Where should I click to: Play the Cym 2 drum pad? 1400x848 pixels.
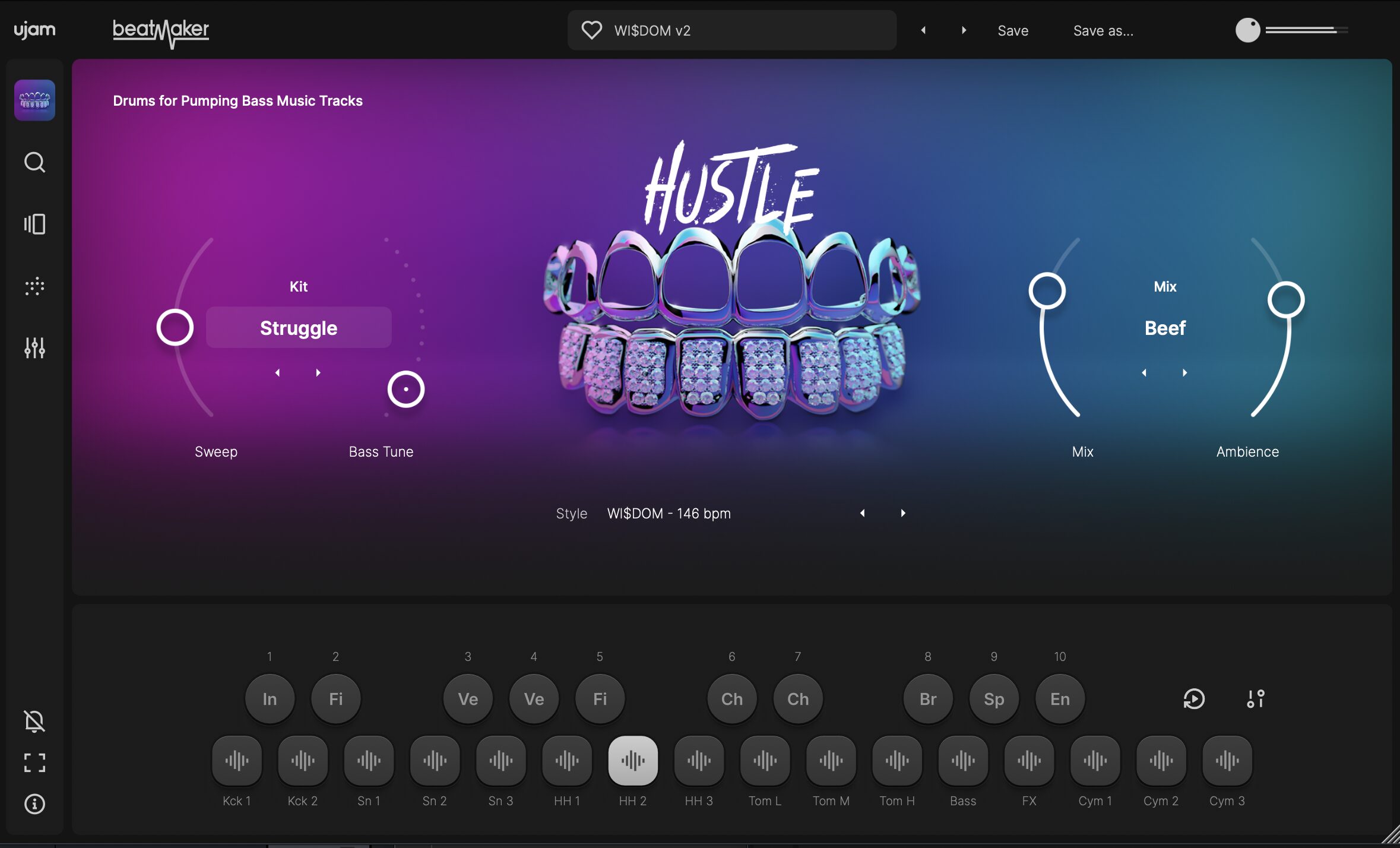pos(1161,761)
